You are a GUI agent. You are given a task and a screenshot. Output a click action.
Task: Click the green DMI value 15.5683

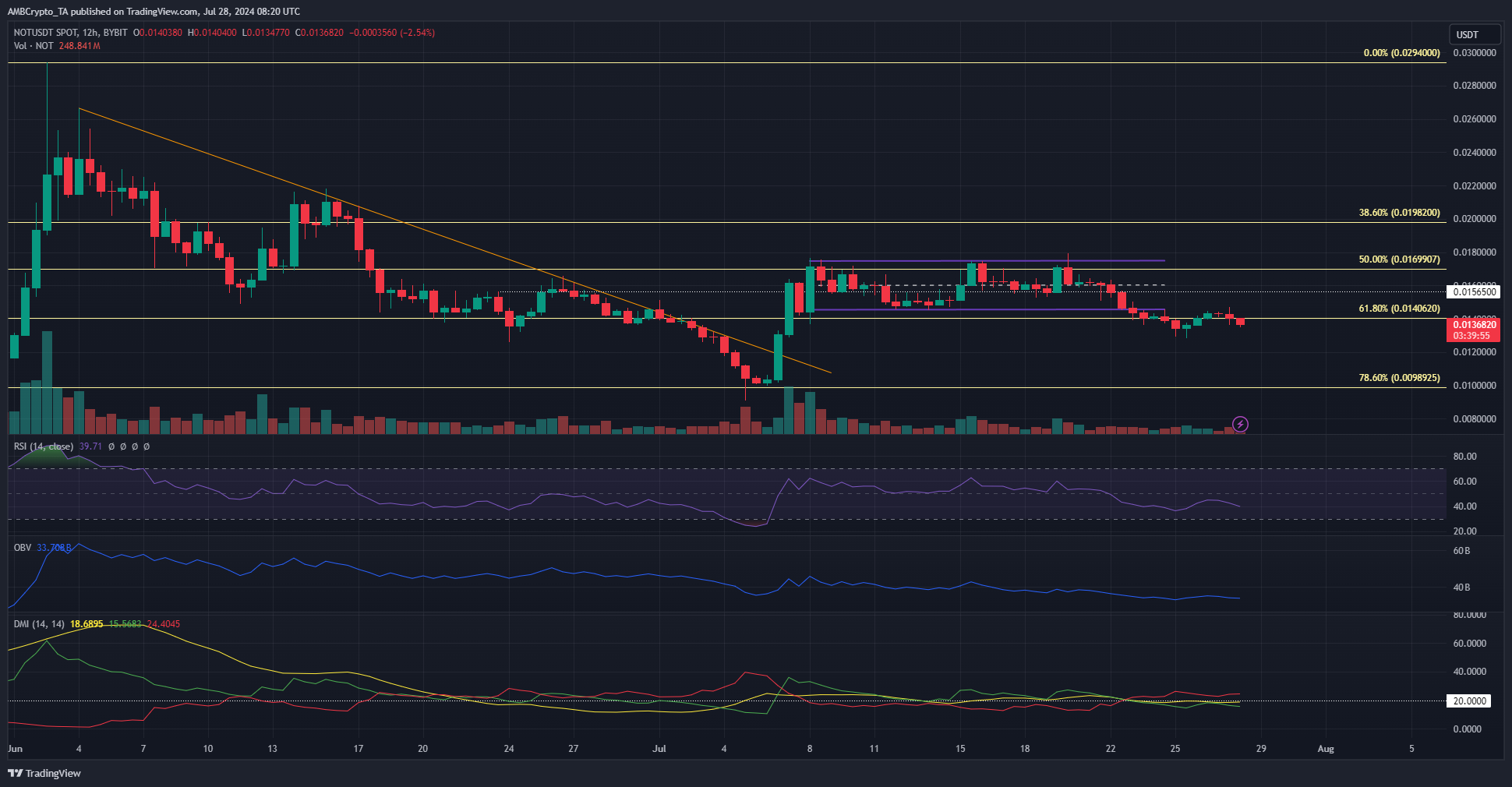[125, 624]
